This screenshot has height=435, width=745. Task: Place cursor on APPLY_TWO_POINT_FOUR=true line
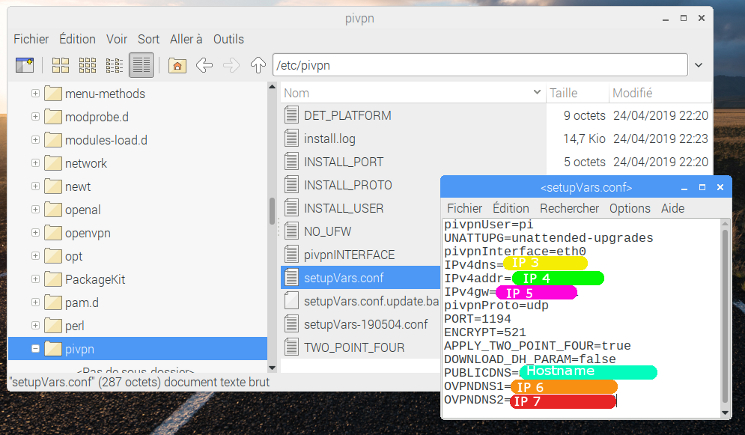pyautogui.click(x=537, y=346)
